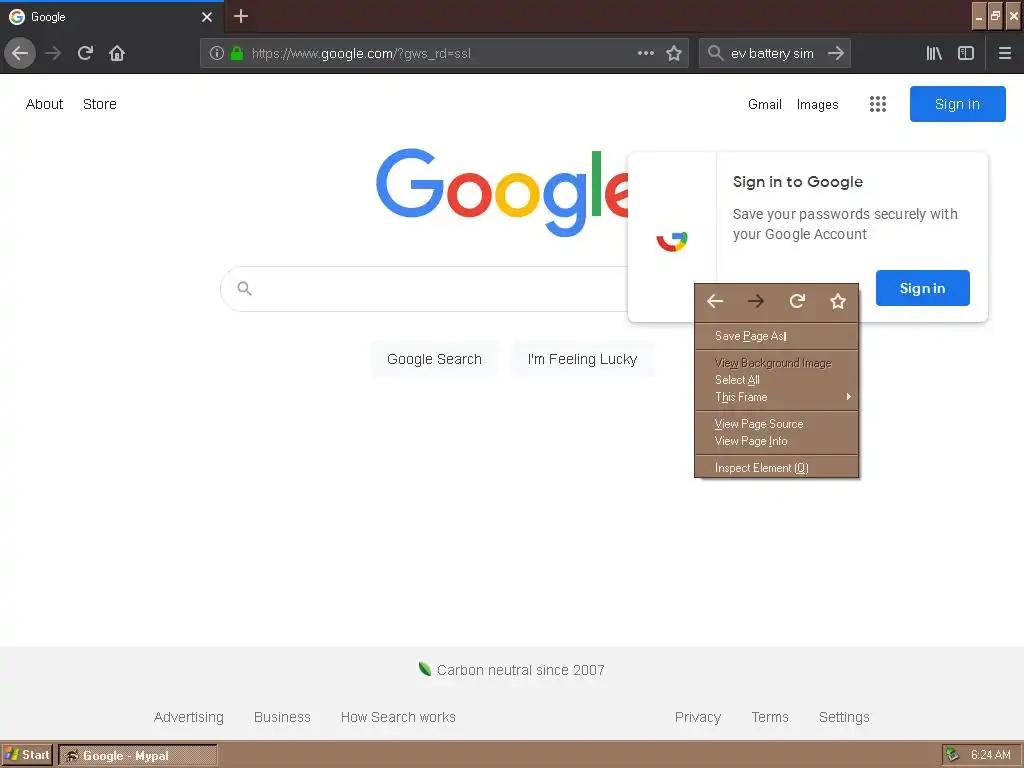Click the Forward arrow in the navigation toolbar

[x=53, y=53]
